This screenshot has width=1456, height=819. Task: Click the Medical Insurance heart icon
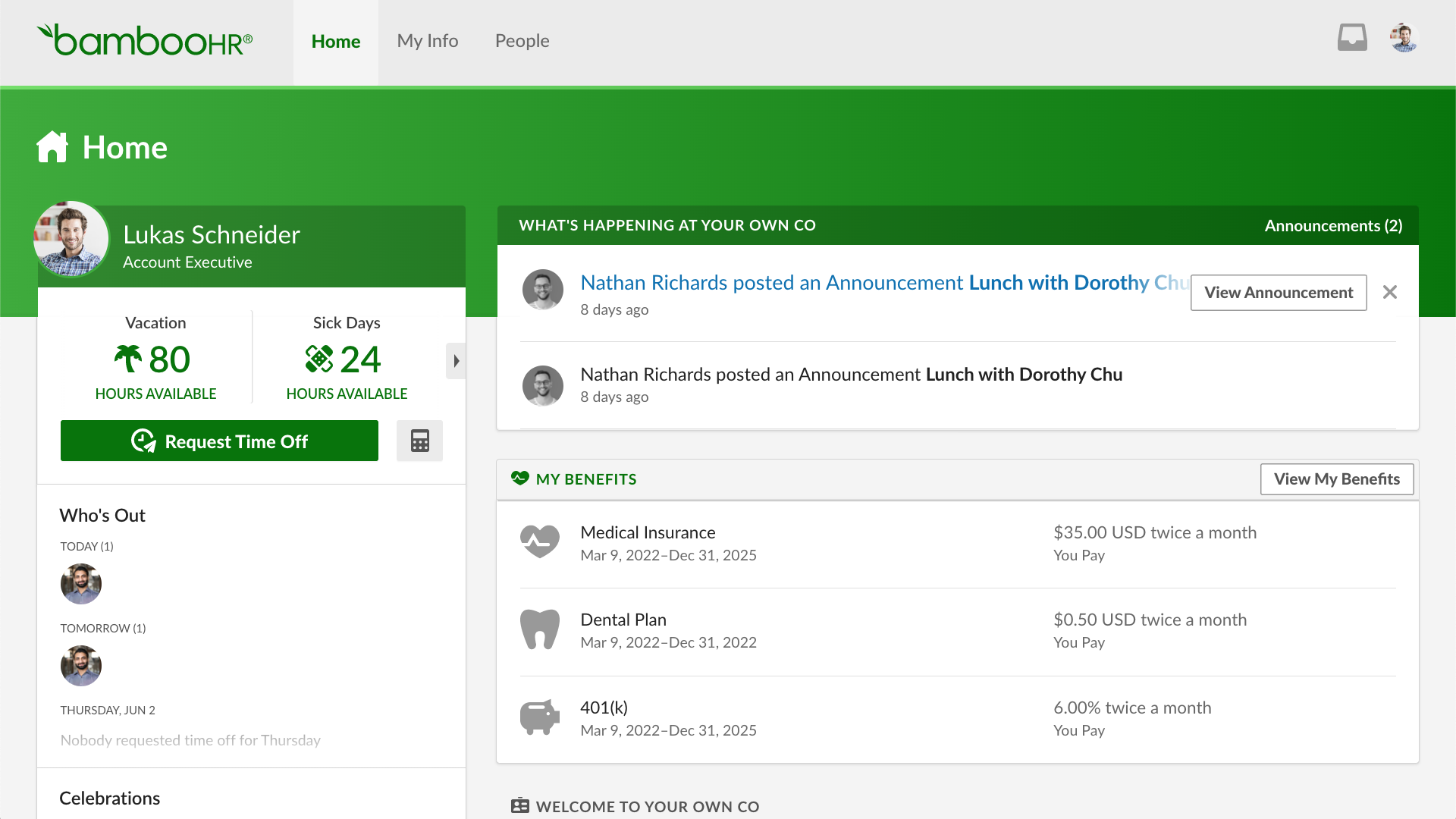(539, 542)
